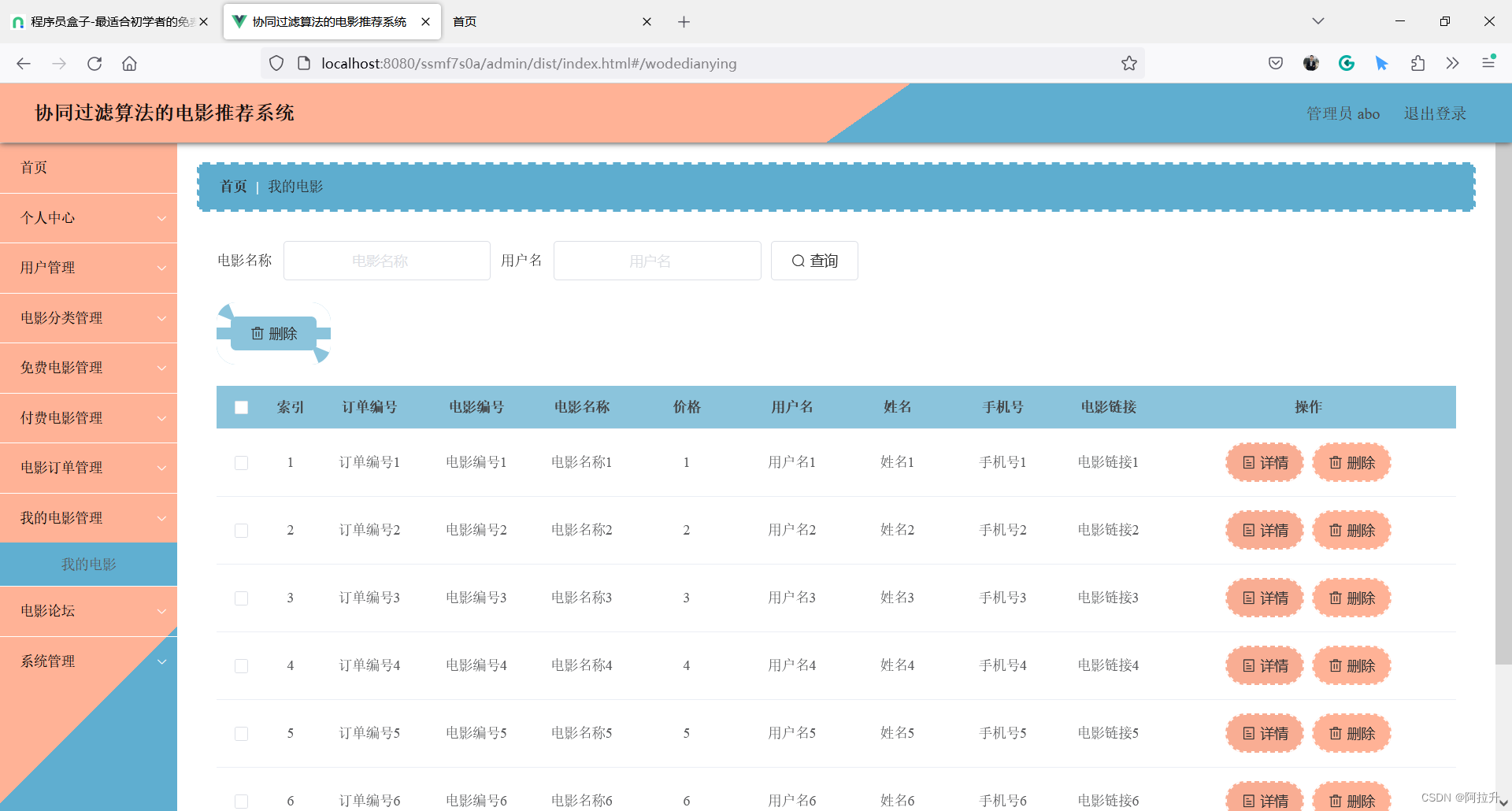1512x811 pixels.
Task: Click the batch 删除 button above table
Action: pos(273,334)
